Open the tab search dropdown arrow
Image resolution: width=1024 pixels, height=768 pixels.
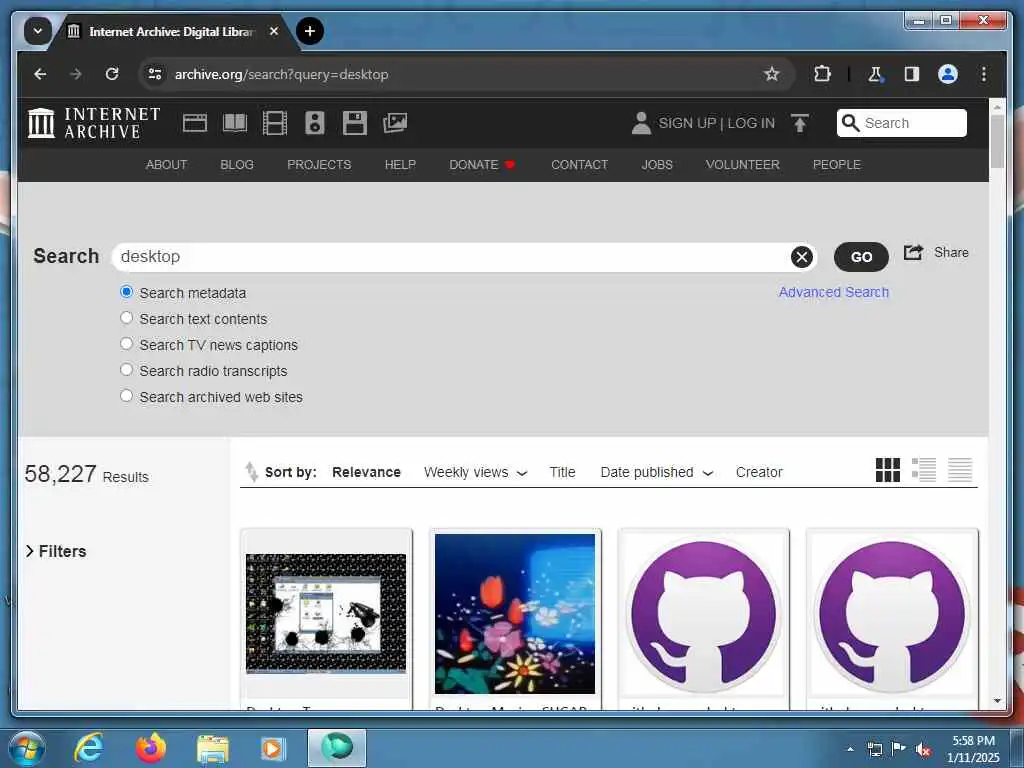click(38, 31)
